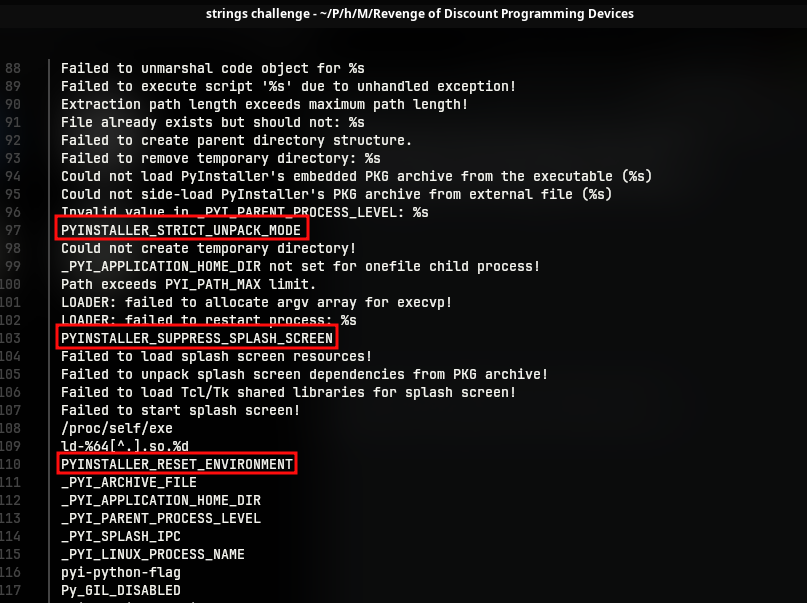807x603 pixels.
Task: Click 'Failed to create parent directory structure.' text
Action: click(x=236, y=140)
